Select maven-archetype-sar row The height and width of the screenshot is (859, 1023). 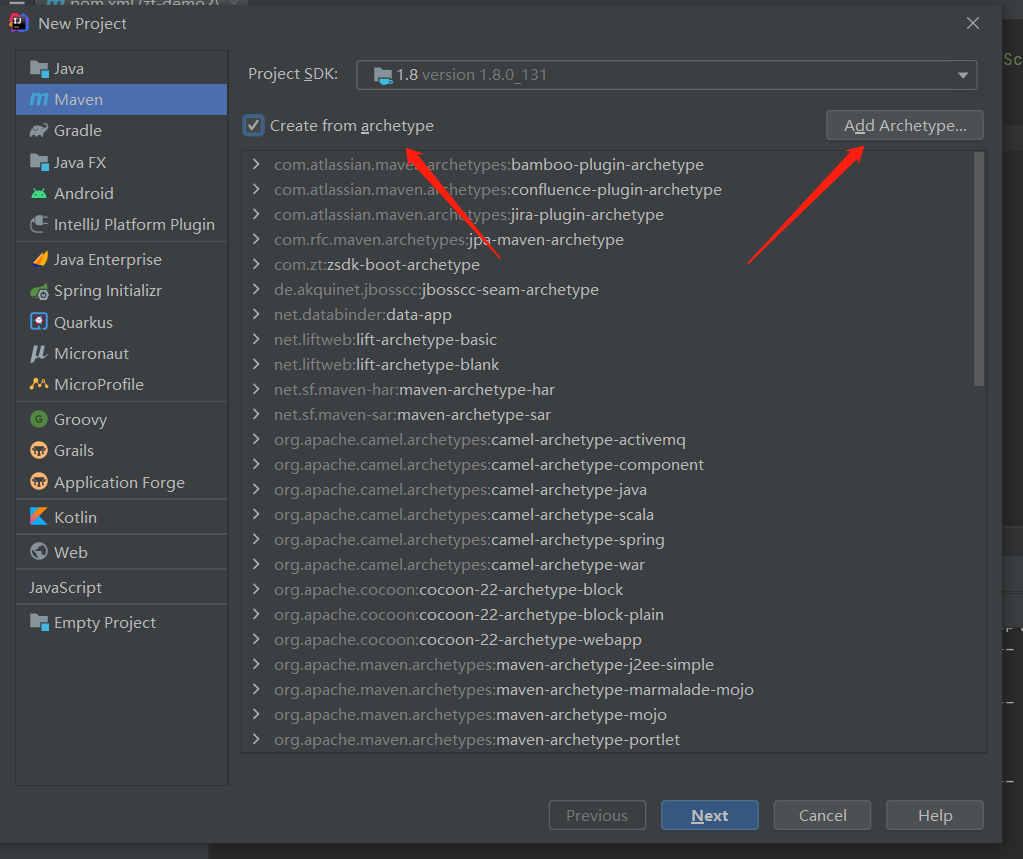[x=607, y=415]
